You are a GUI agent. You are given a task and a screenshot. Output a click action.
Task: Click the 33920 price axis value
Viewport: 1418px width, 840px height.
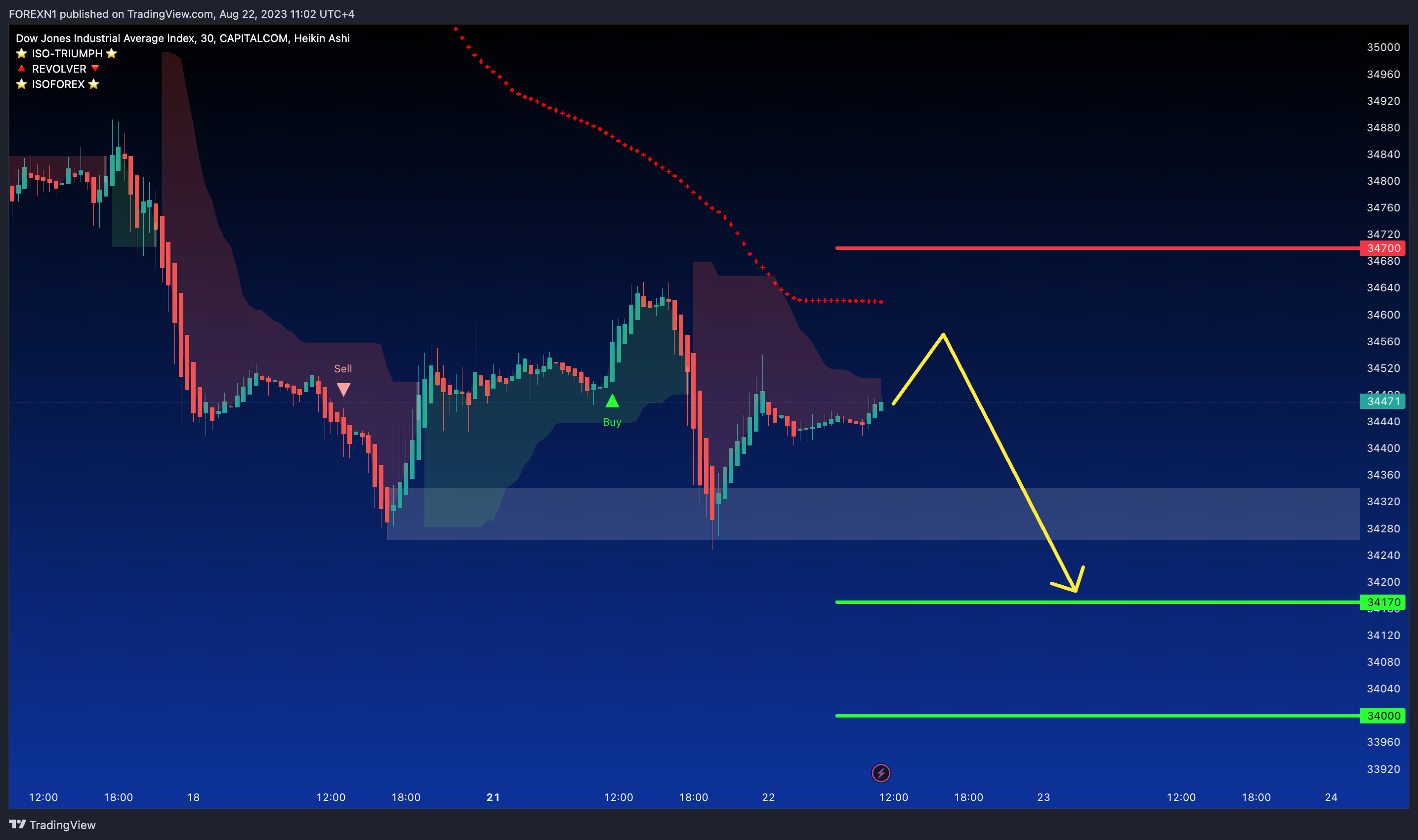coord(1383,769)
